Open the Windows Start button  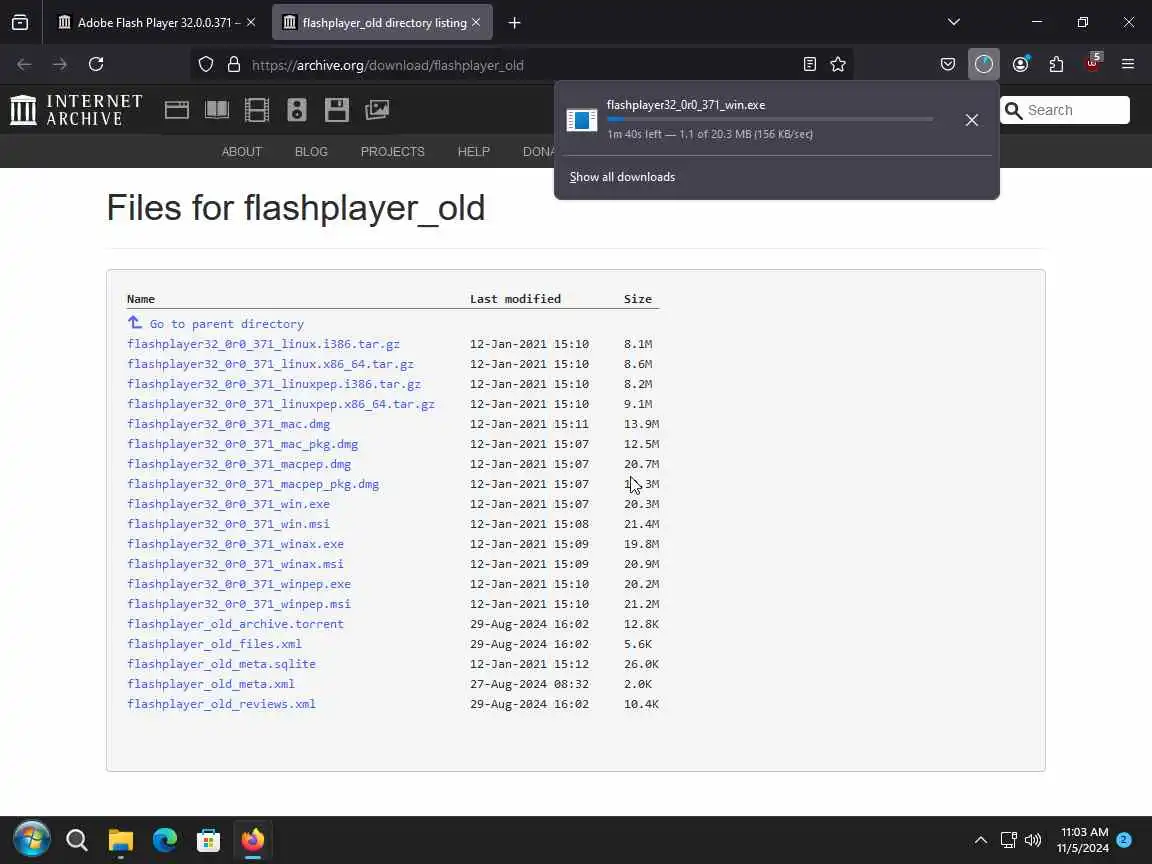(32, 840)
